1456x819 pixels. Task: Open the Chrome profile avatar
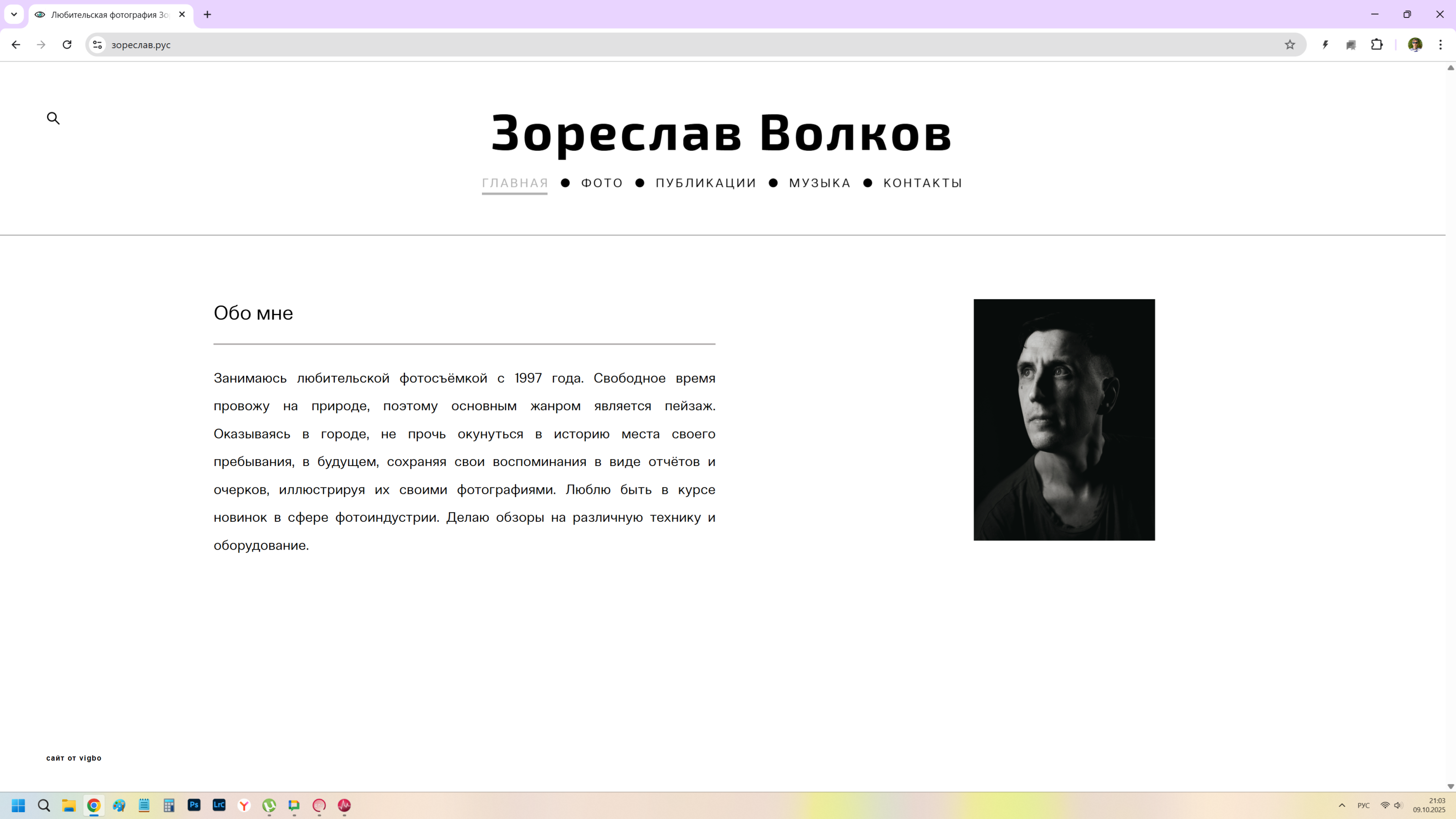pyautogui.click(x=1415, y=45)
